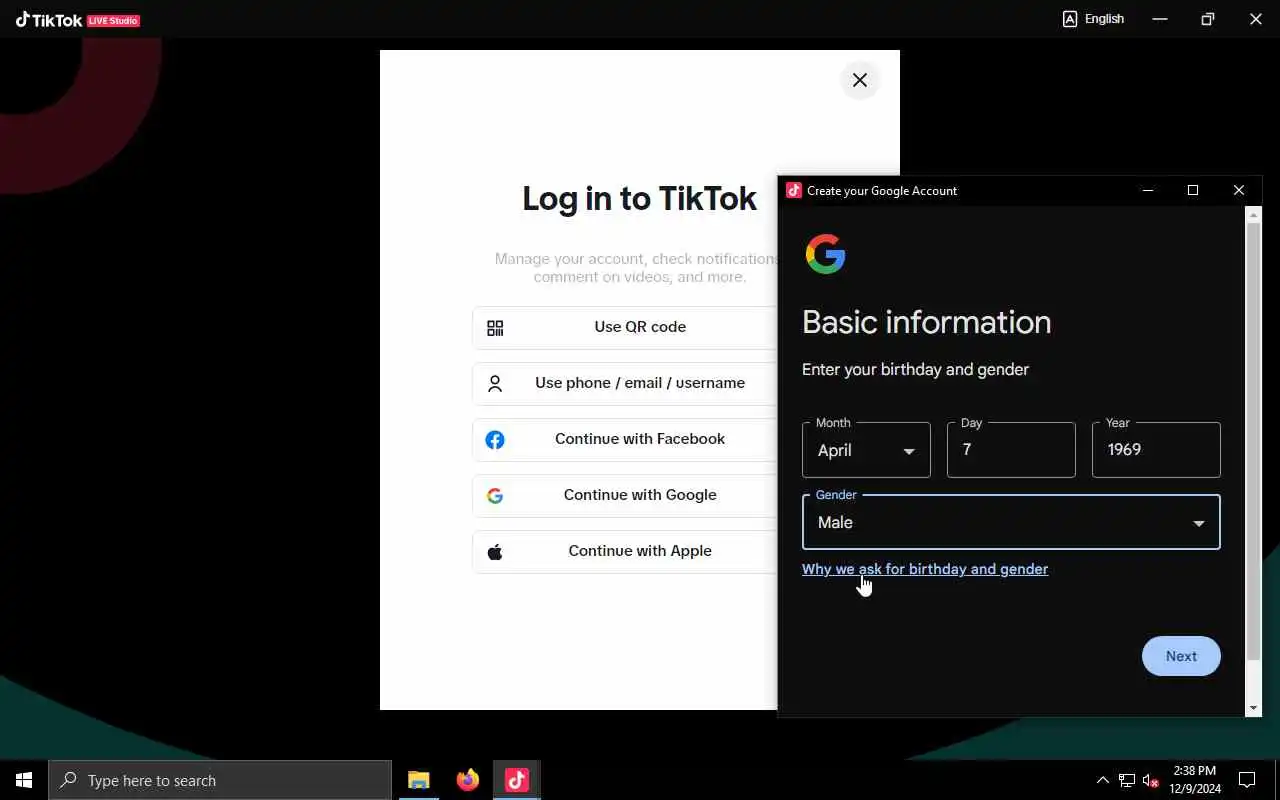
Task: Close the Create your Google Account window
Action: [1239, 190]
